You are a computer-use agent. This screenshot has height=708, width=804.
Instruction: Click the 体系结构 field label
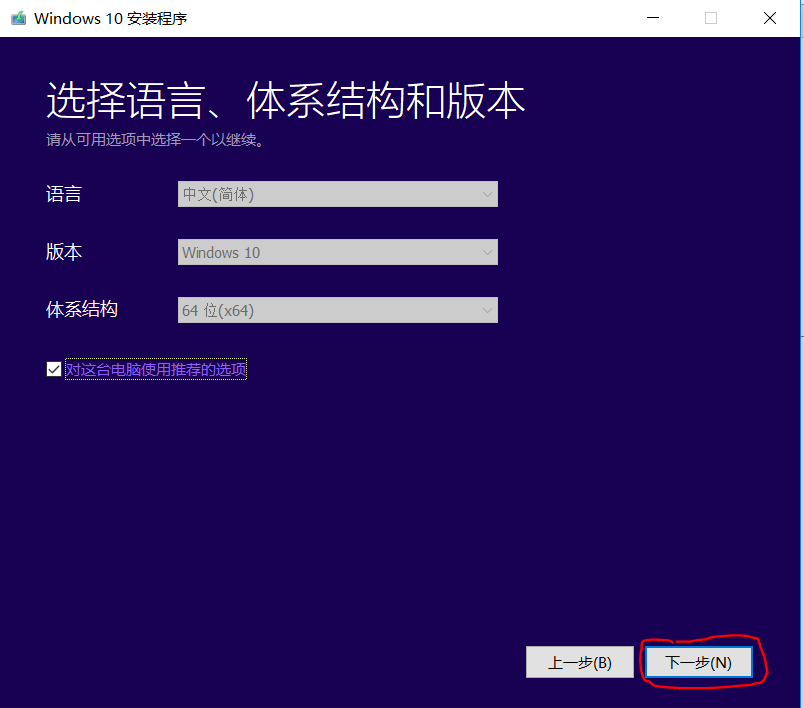click(82, 309)
